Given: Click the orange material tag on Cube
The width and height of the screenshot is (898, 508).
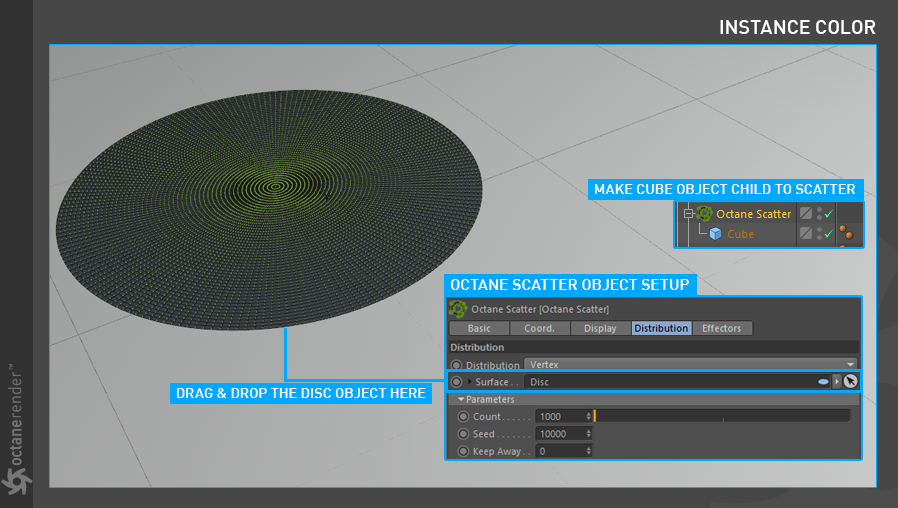Looking at the screenshot, I should (845, 233).
